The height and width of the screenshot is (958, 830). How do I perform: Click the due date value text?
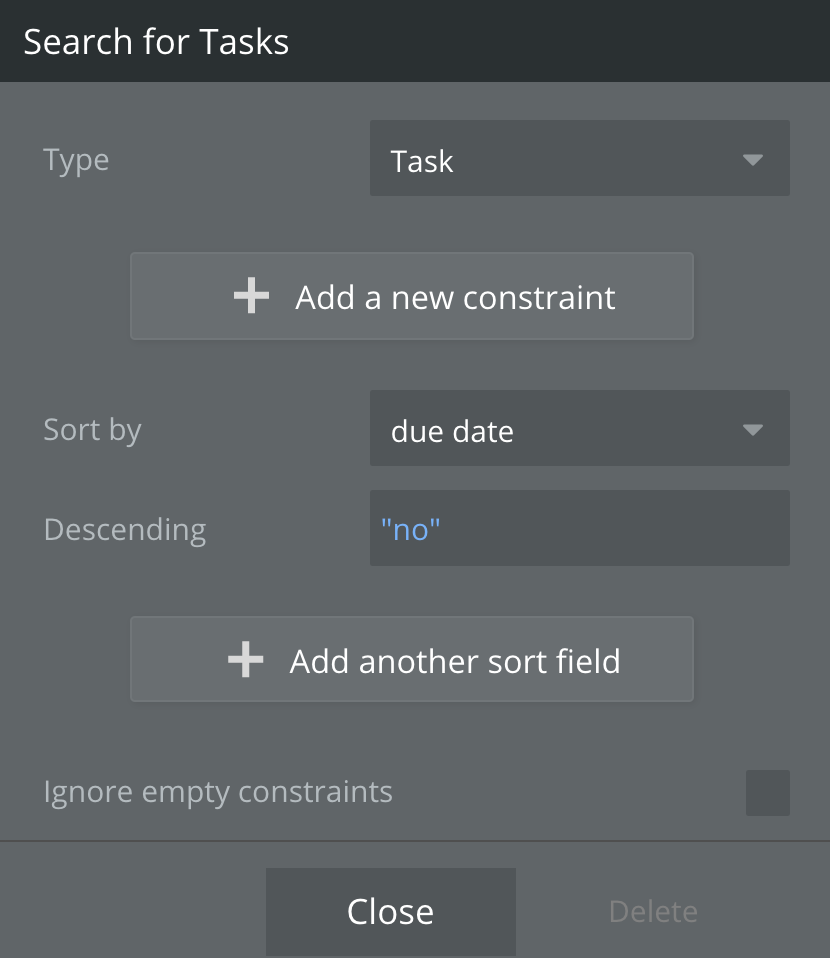pos(452,431)
